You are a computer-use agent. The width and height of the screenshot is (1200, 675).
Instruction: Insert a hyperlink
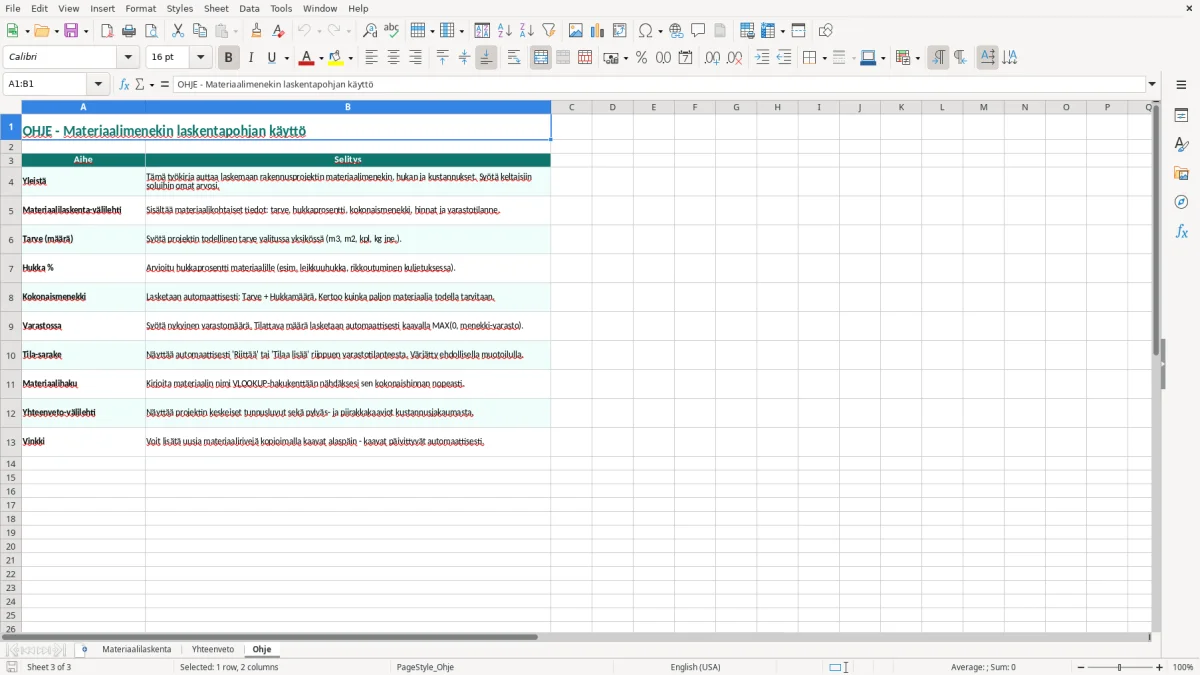point(677,31)
